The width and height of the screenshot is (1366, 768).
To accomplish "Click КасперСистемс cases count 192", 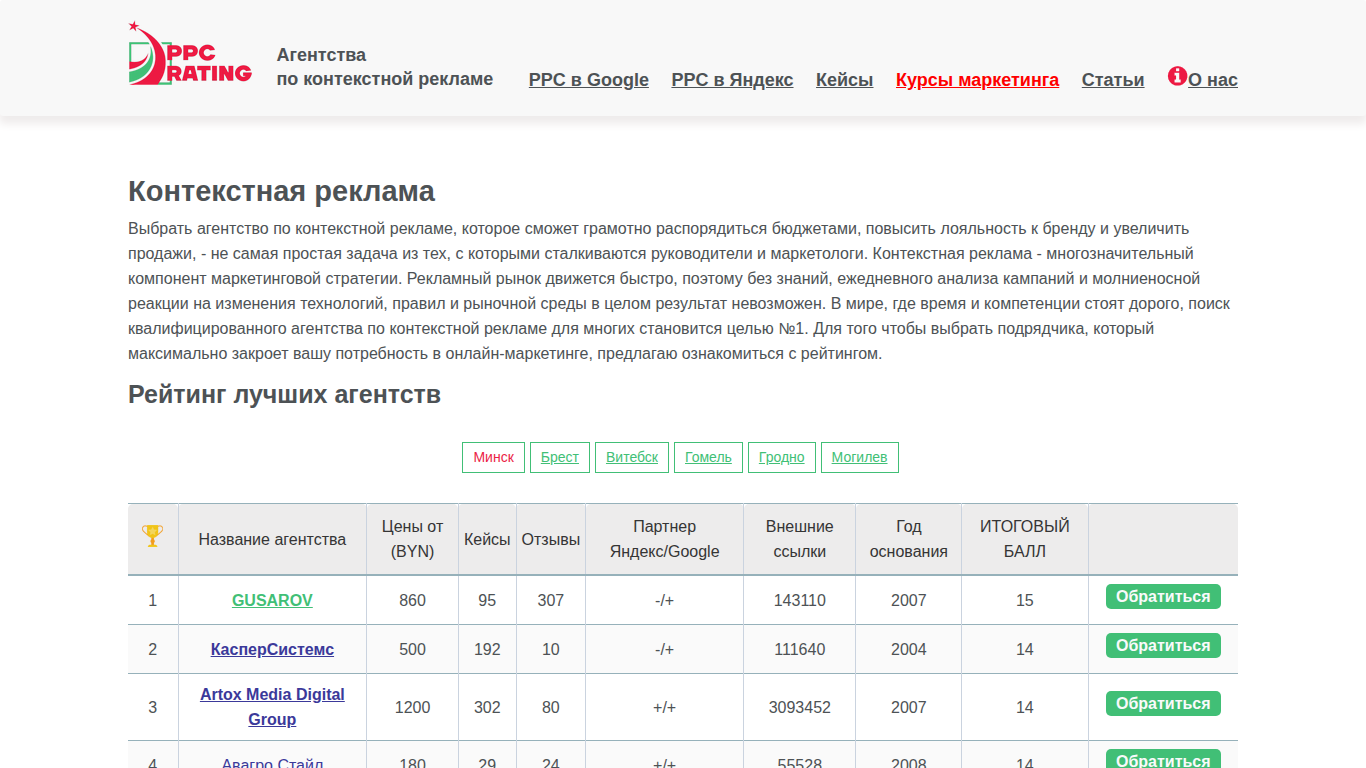I will click(487, 649).
